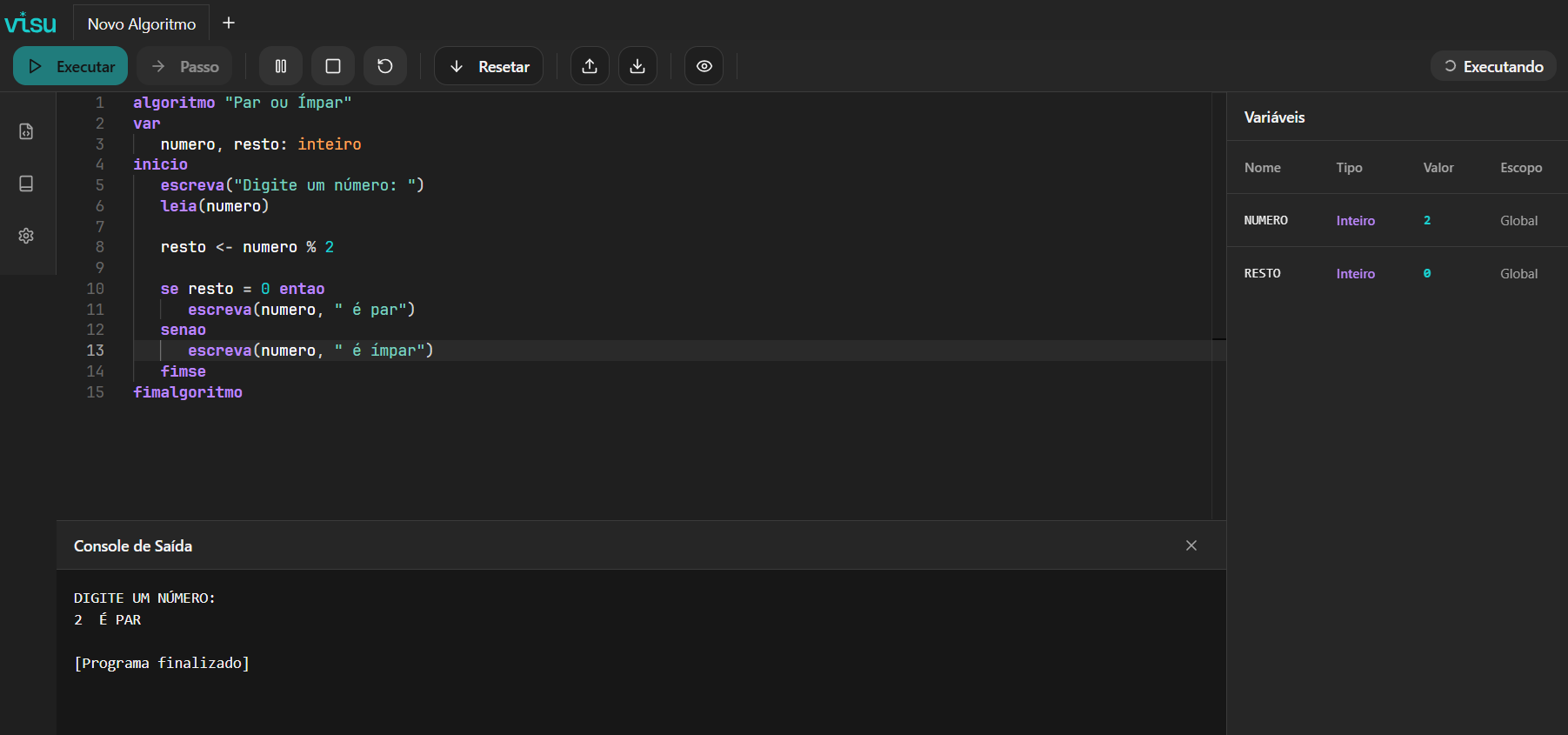Click the Passo step button

(x=184, y=66)
